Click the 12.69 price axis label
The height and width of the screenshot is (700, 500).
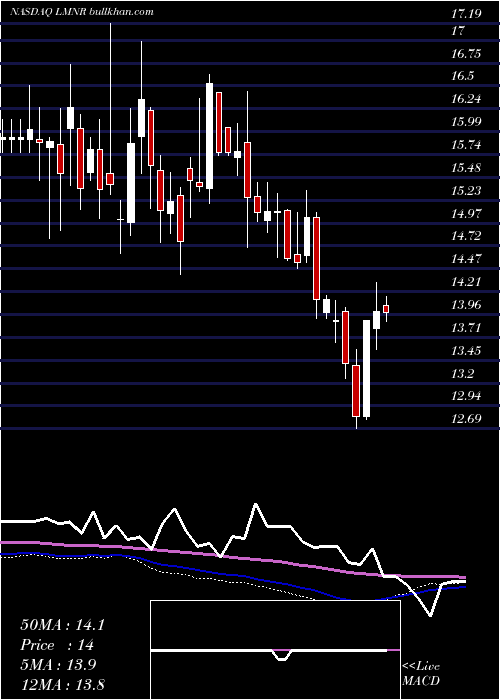point(466,419)
